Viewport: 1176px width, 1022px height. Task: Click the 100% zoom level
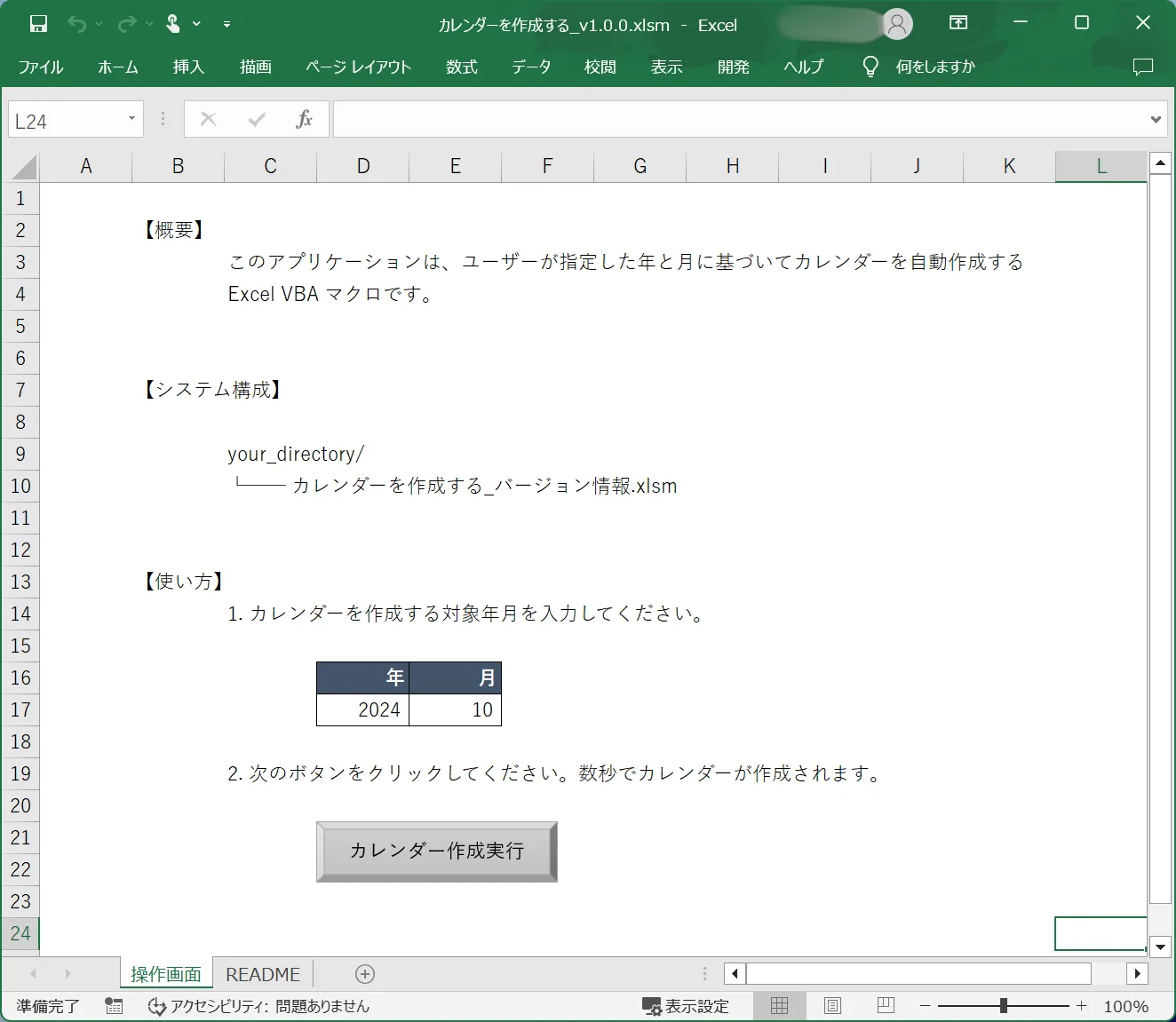[x=1125, y=1006]
